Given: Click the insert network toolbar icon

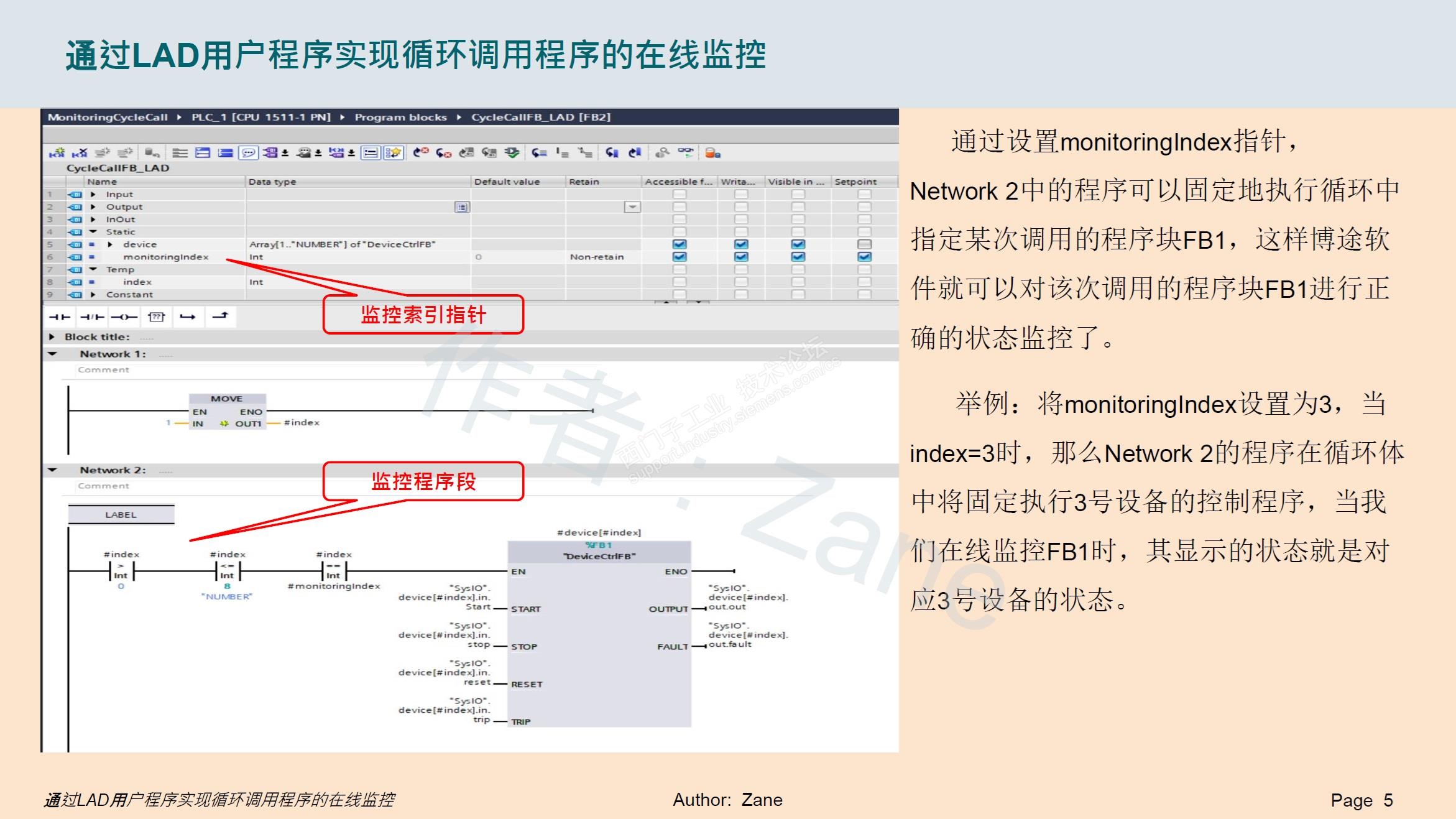Looking at the screenshot, I should point(57,153).
